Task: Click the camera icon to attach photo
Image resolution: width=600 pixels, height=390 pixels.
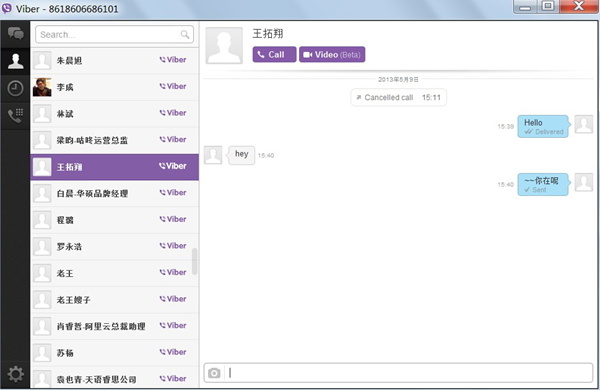Action: coord(214,373)
